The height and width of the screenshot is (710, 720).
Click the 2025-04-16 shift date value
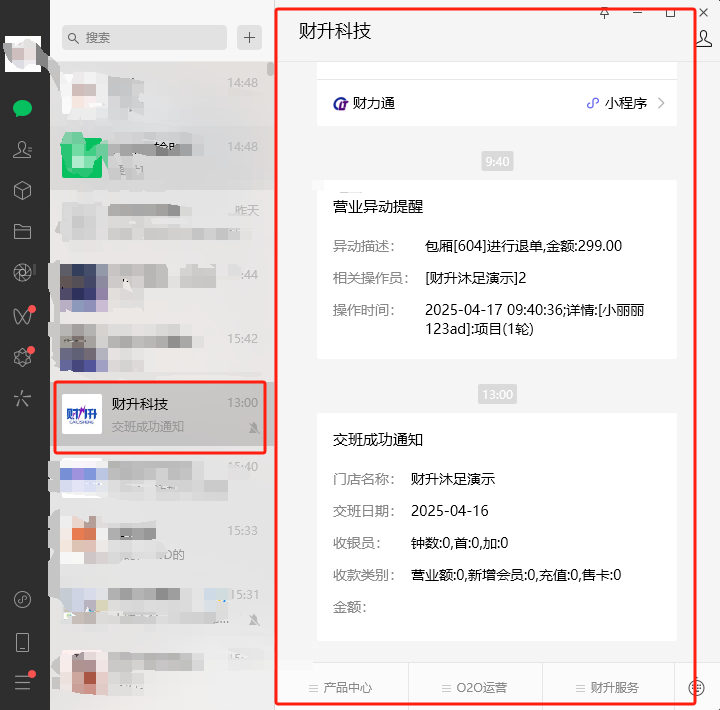point(450,511)
